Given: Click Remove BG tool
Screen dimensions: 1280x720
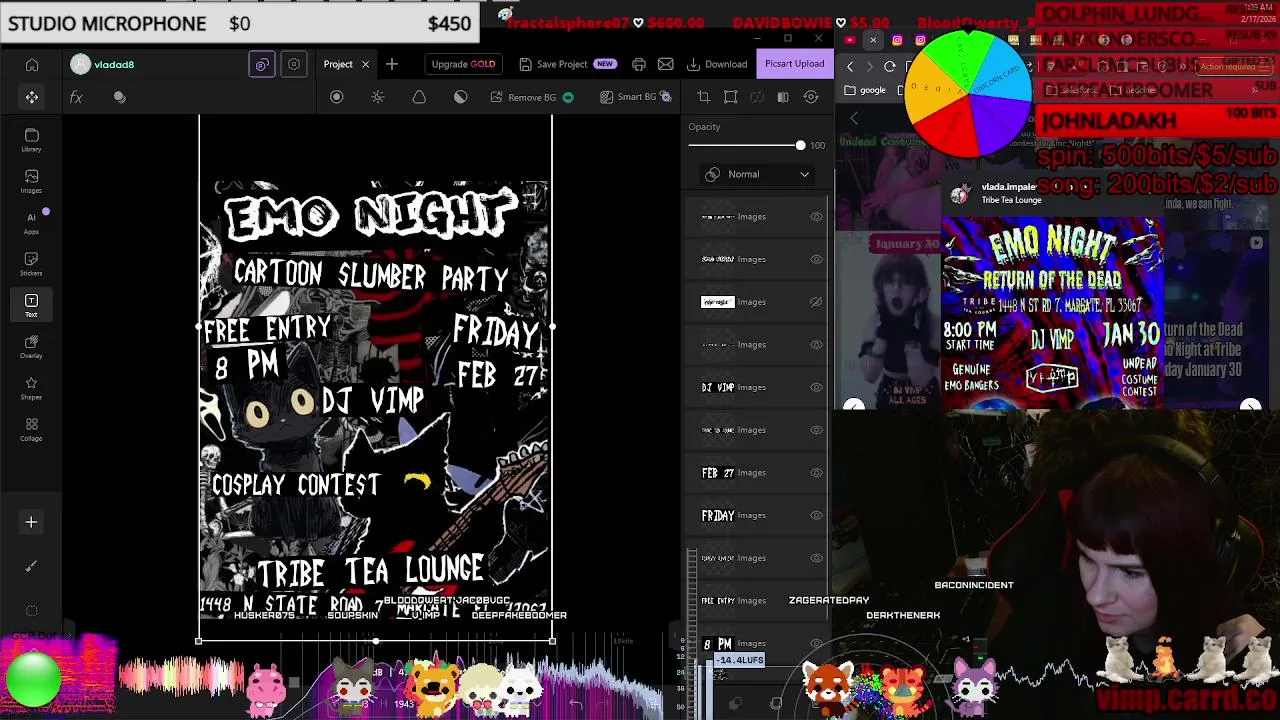Looking at the screenshot, I should point(532,97).
